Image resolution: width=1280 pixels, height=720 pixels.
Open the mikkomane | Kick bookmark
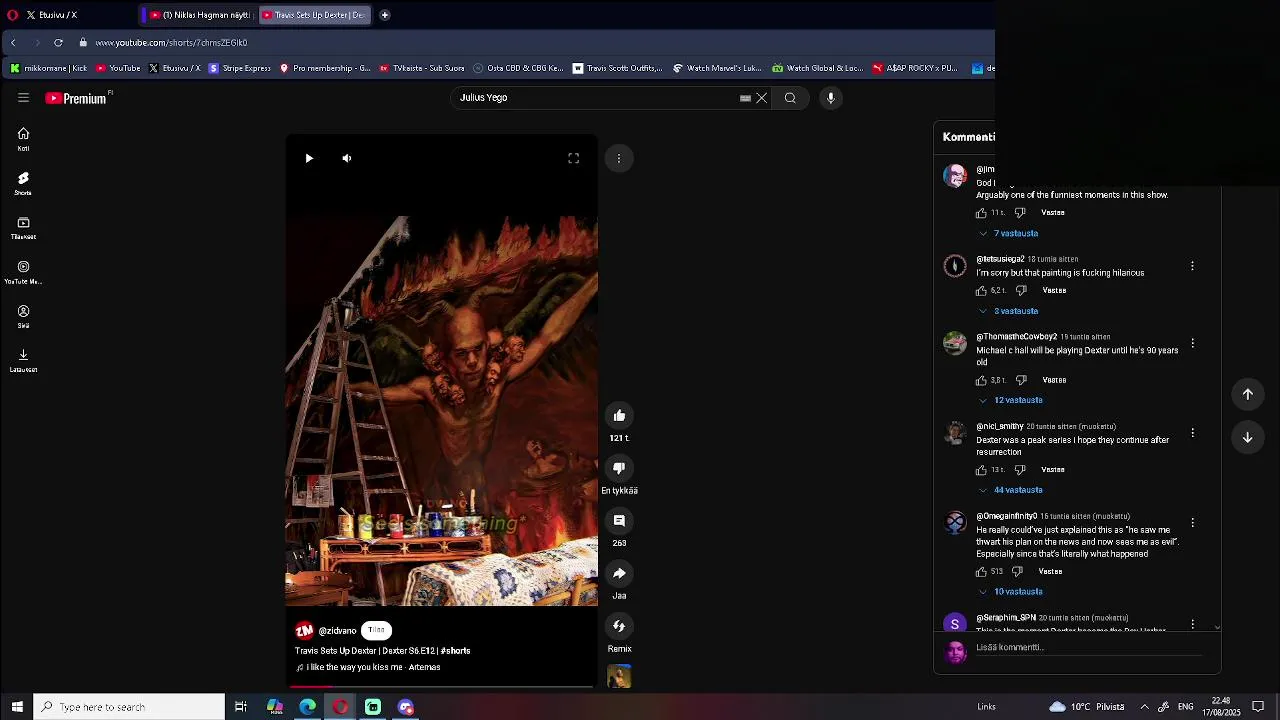(x=49, y=68)
